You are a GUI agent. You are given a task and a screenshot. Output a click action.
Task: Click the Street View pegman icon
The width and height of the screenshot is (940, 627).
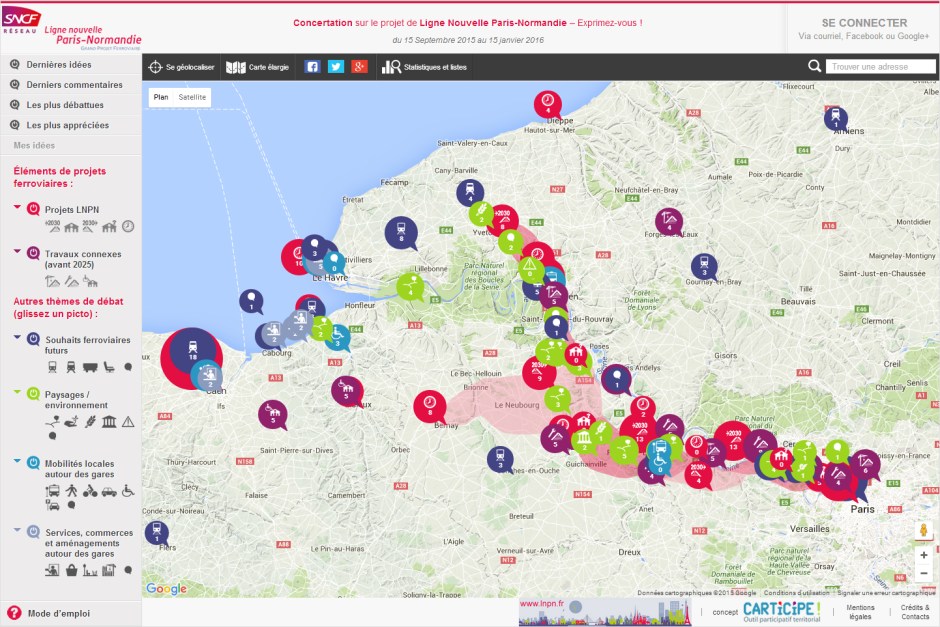pyautogui.click(x=923, y=530)
